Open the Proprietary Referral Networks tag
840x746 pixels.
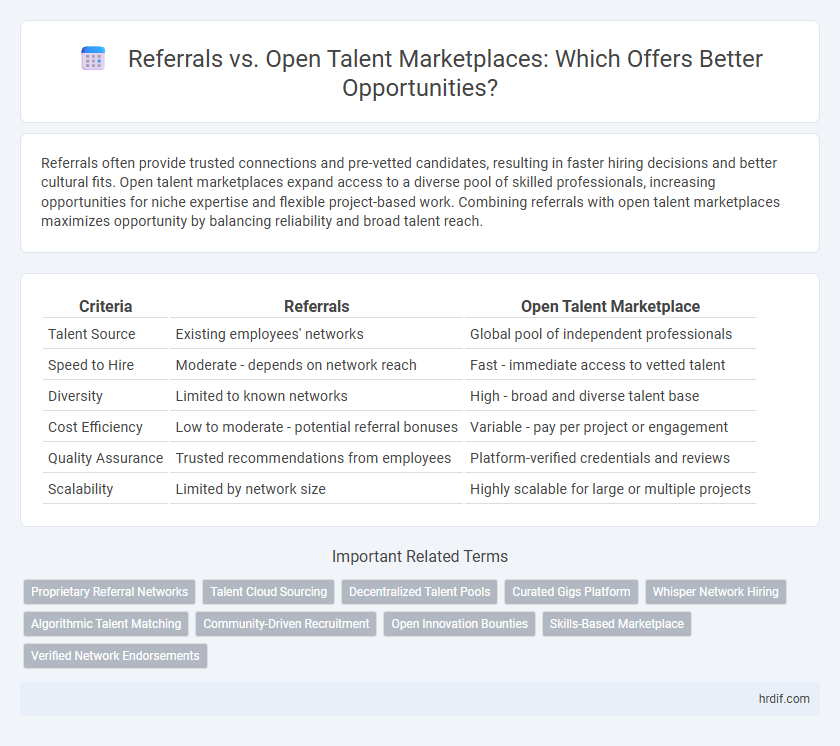click(x=109, y=592)
